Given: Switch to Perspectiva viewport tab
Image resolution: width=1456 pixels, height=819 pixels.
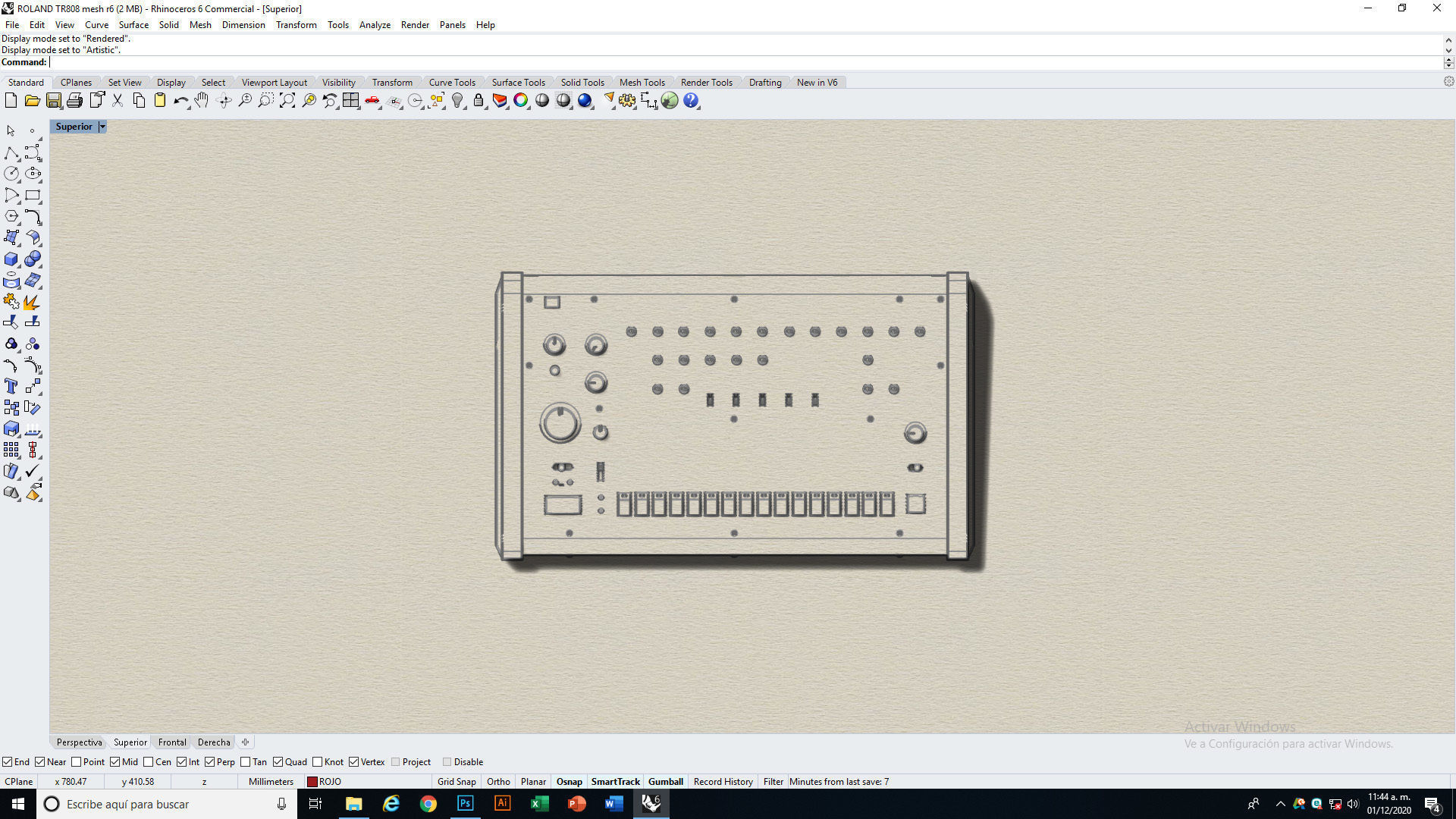Looking at the screenshot, I should pyautogui.click(x=79, y=742).
